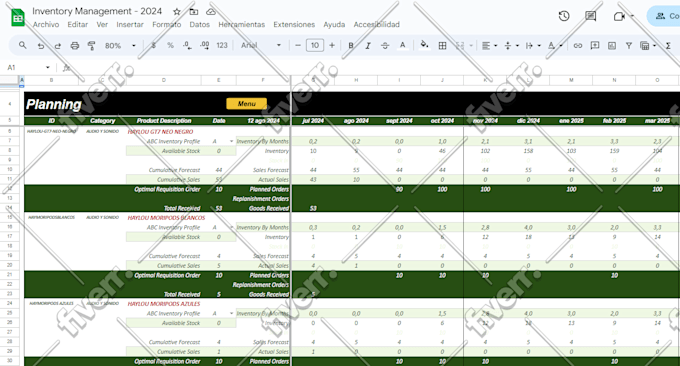Activate the paint format tool

click(92, 46)
